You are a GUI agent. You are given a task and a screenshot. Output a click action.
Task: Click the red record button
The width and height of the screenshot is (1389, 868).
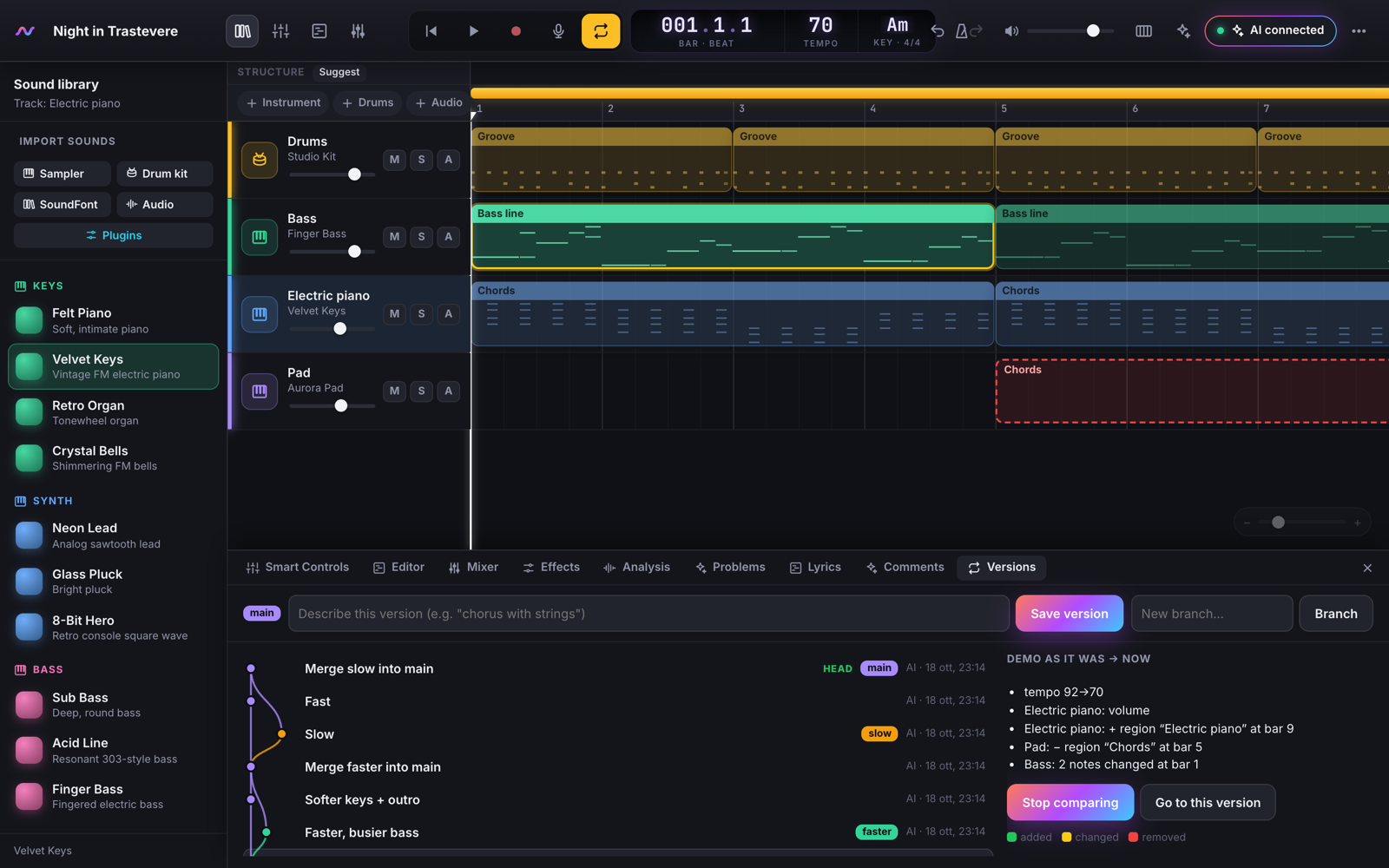pos(516,31)
